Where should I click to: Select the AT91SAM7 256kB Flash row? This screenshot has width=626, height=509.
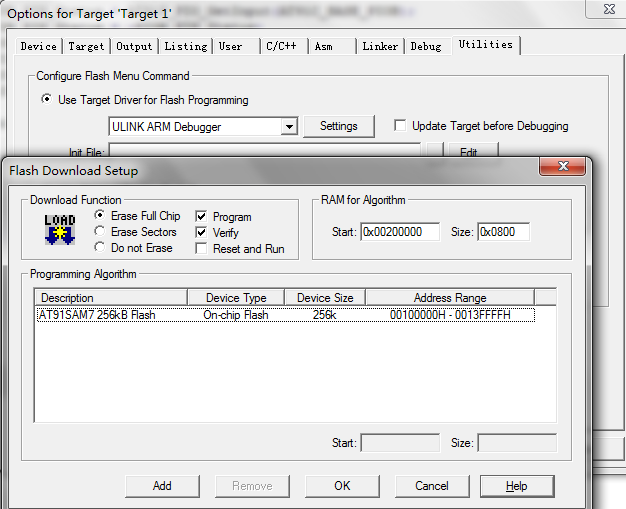tap(285, 315)
